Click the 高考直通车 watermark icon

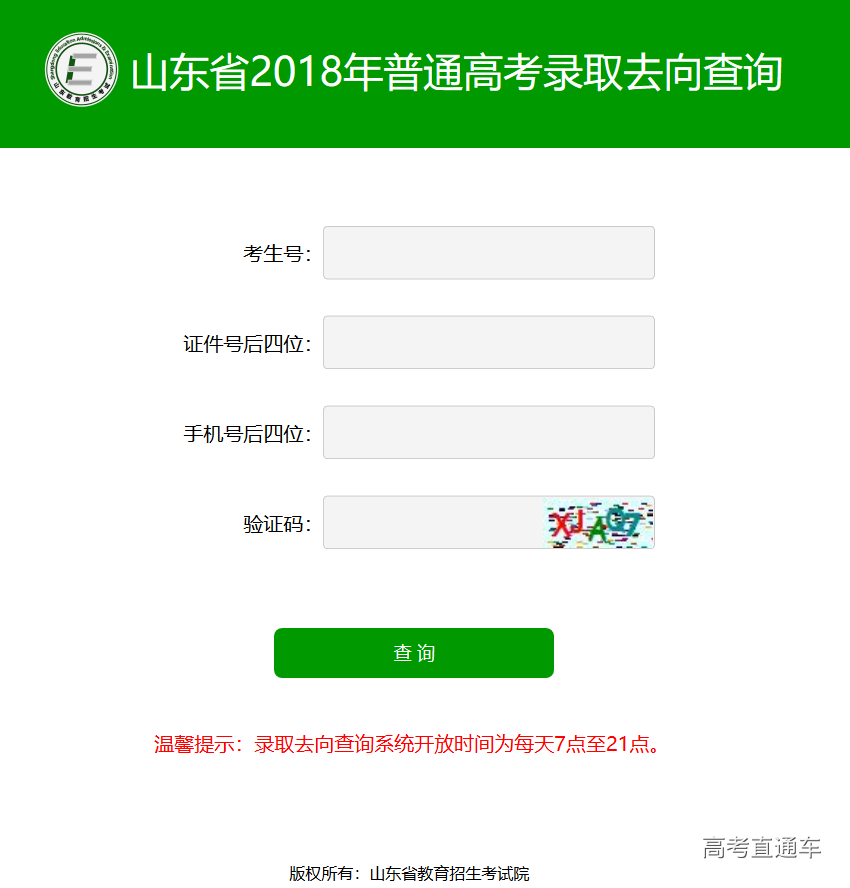pyautogui.click(x=762, y=845)
